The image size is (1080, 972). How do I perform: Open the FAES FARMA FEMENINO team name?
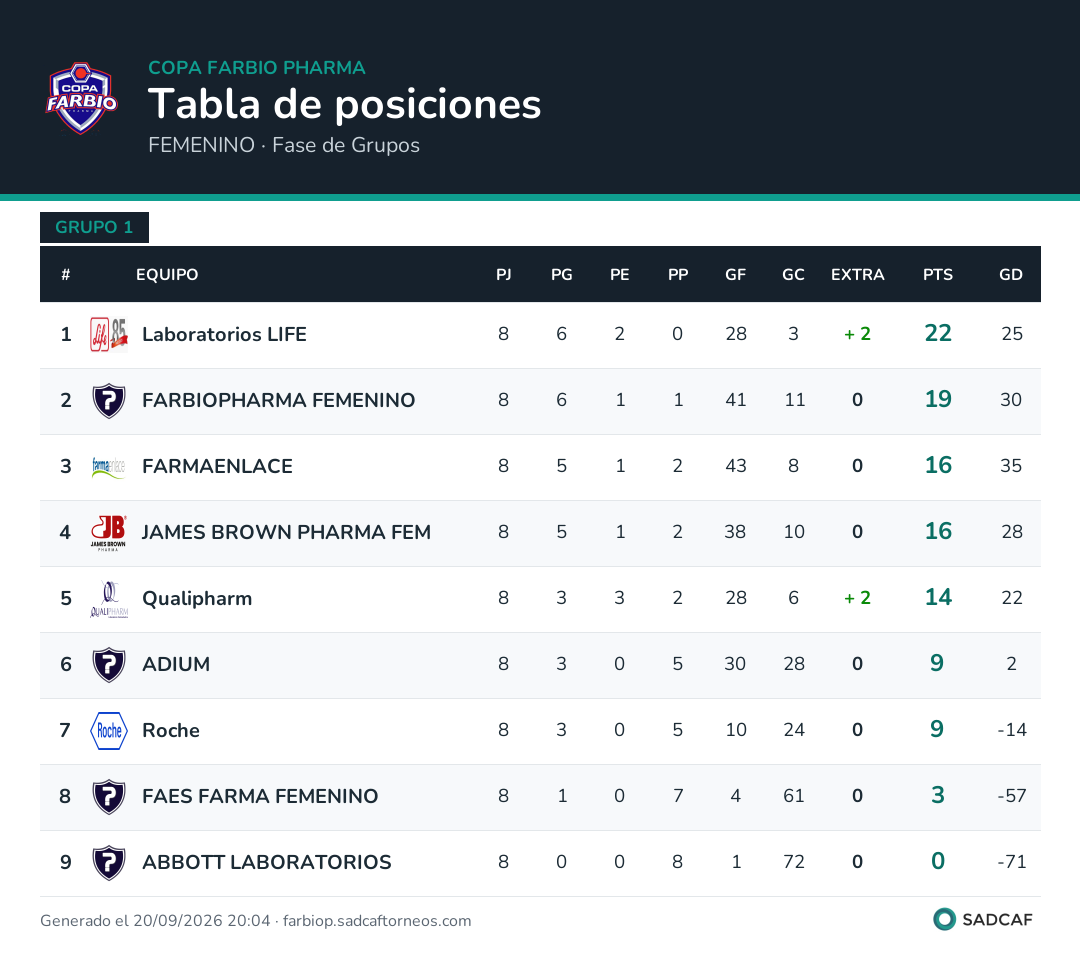click(x=260, y=796)
